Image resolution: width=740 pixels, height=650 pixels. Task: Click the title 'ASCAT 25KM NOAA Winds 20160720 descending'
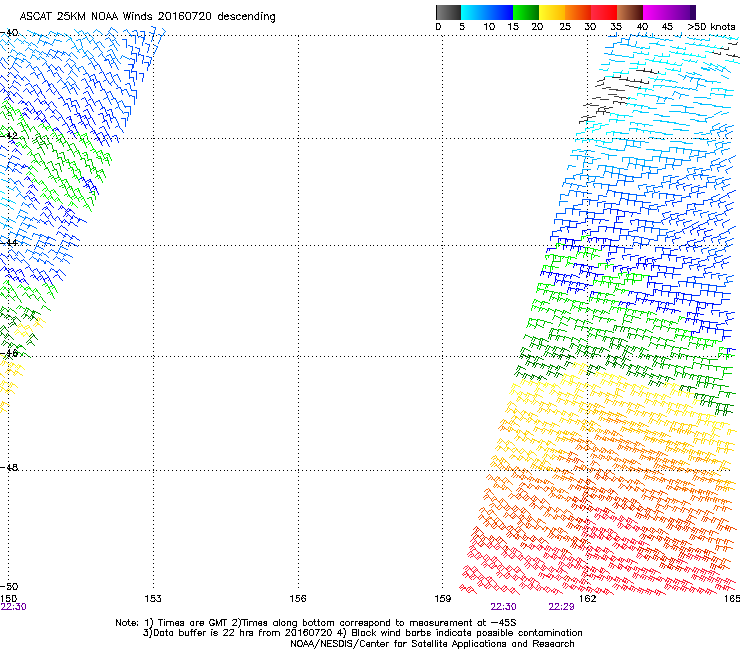point(147,17)
